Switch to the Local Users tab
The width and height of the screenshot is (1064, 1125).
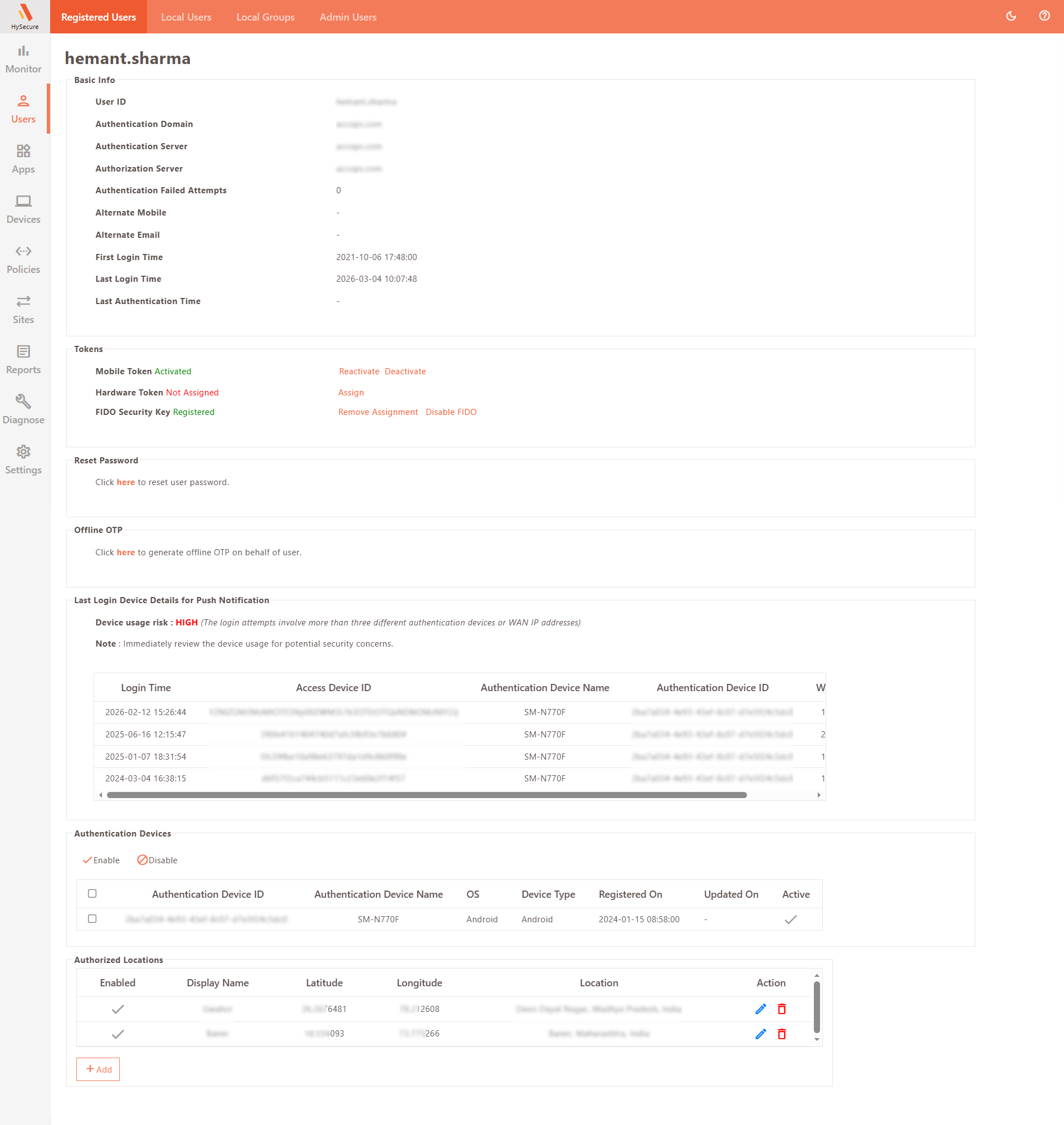(x=186, y=17)
